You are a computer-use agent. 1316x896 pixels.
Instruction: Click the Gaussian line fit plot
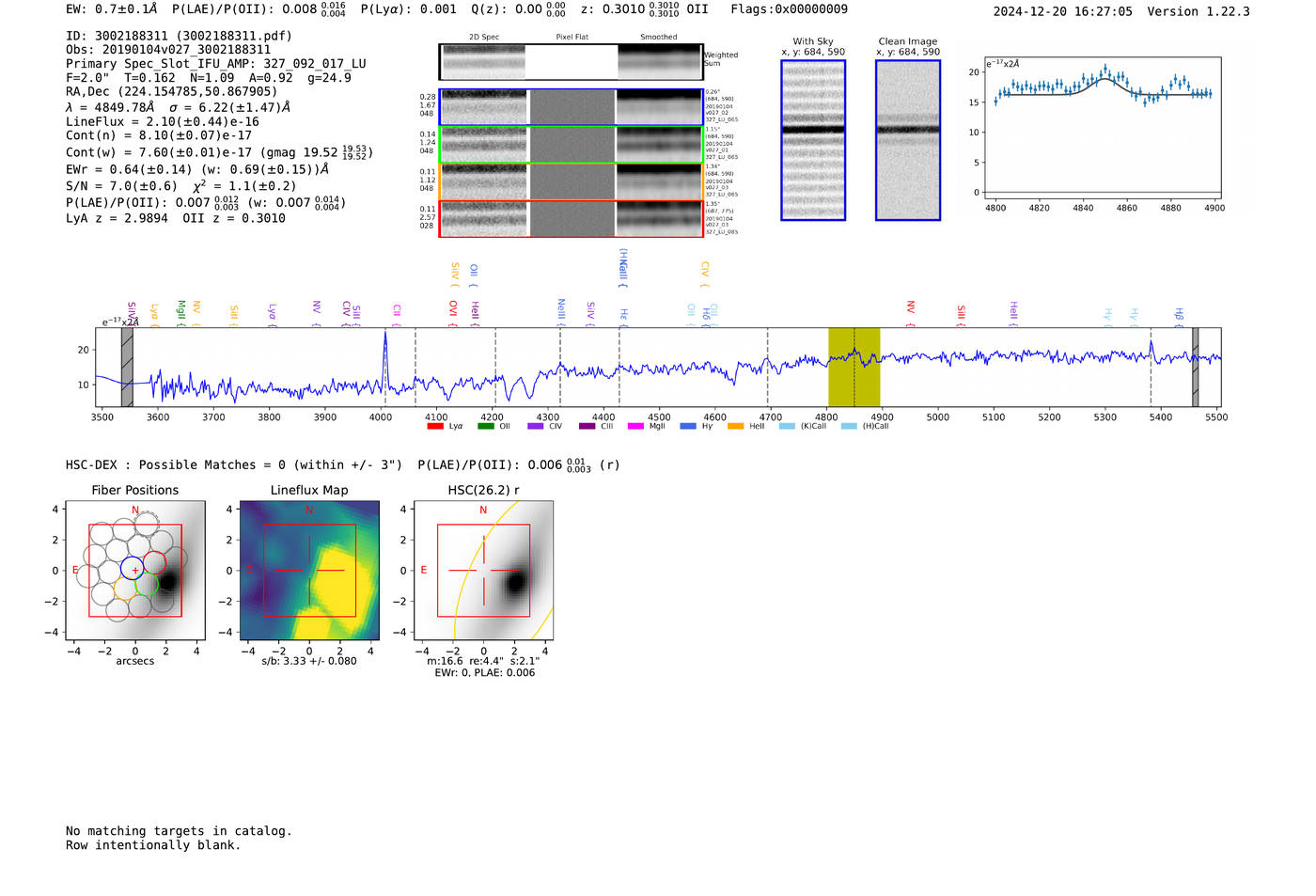(1102, 129)
